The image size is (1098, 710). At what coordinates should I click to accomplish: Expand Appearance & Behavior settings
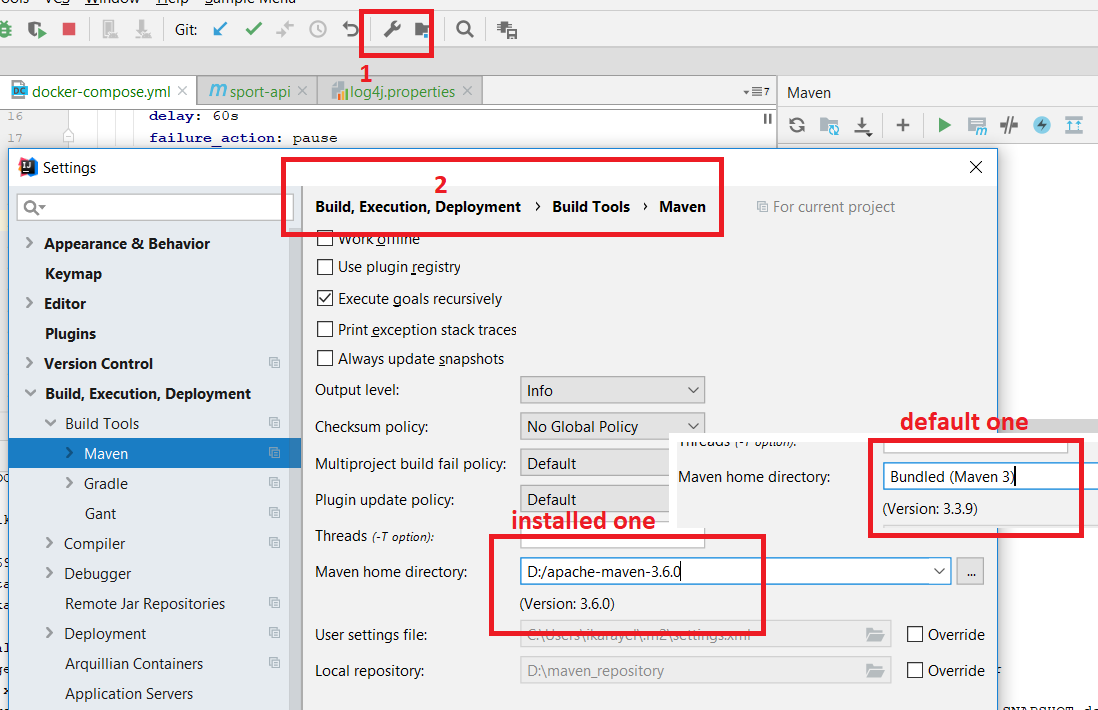click(x=29, y=243)
